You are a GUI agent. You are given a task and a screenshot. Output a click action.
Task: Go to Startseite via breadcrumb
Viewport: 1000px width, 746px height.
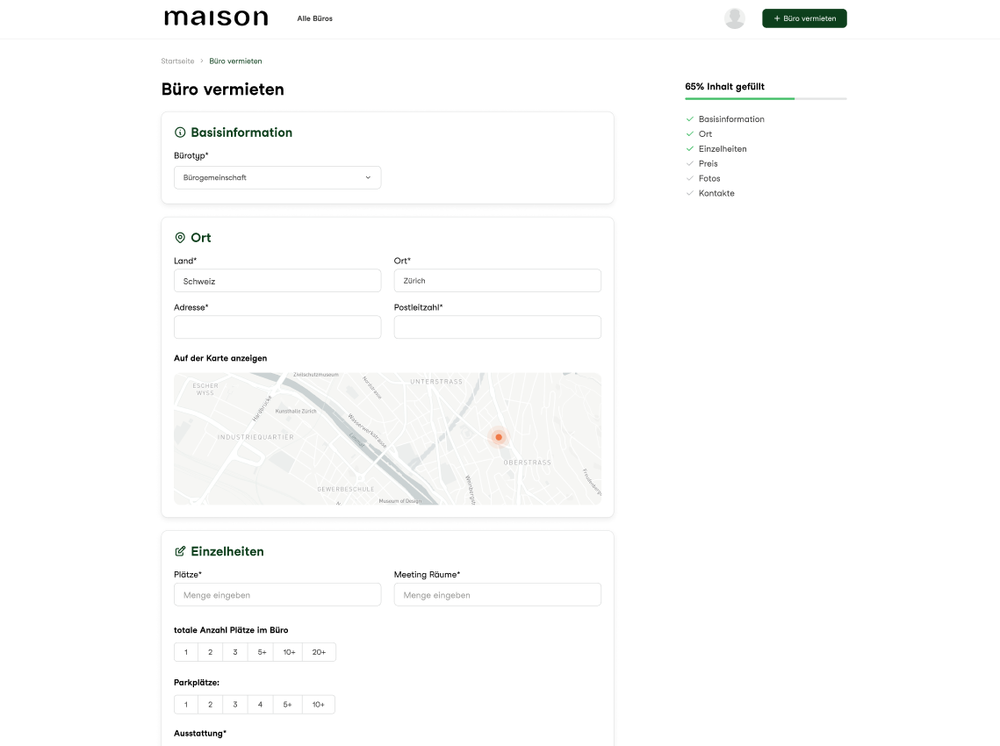coord(178,61)
